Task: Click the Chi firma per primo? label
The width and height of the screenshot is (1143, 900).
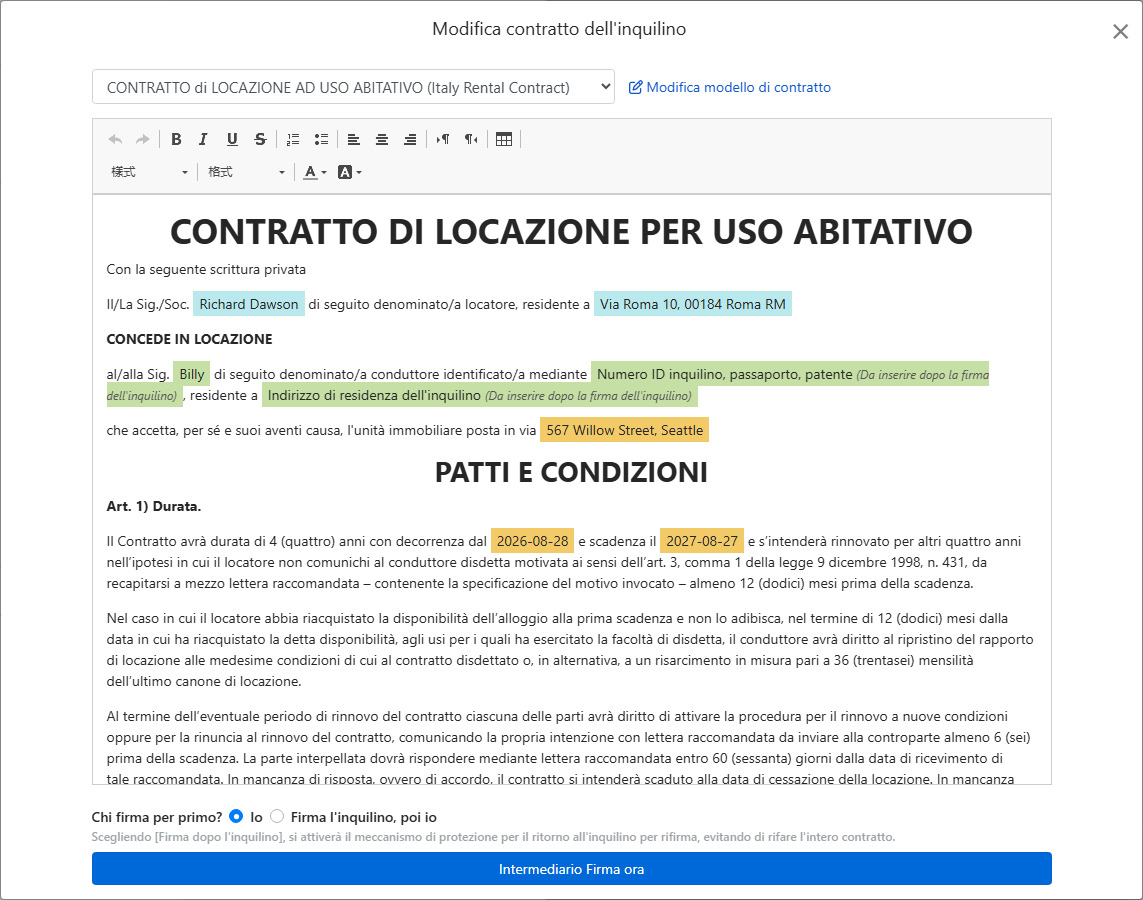Action: click(157, 817)
